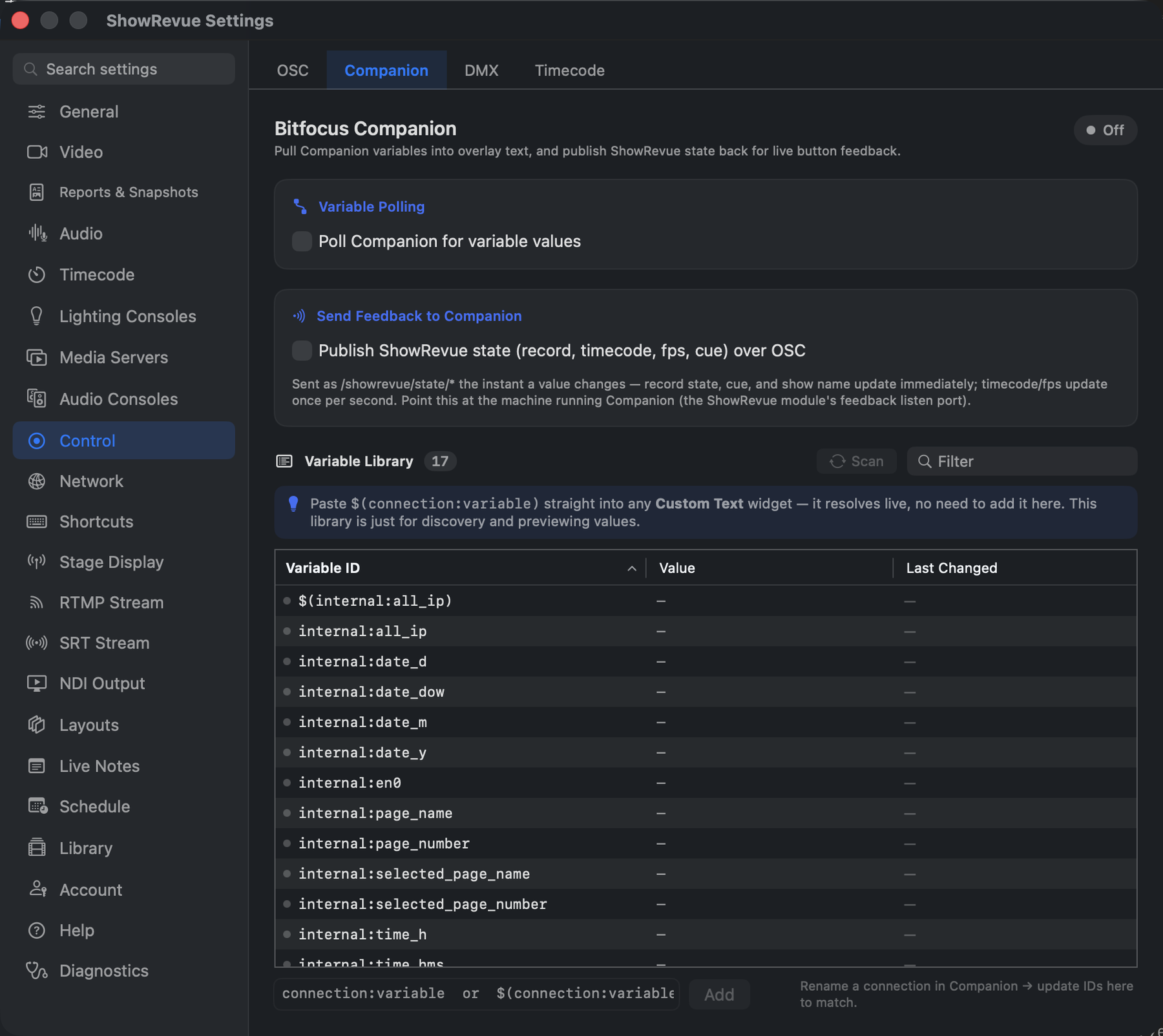Select the internal:page_number row

coord(706,844)
